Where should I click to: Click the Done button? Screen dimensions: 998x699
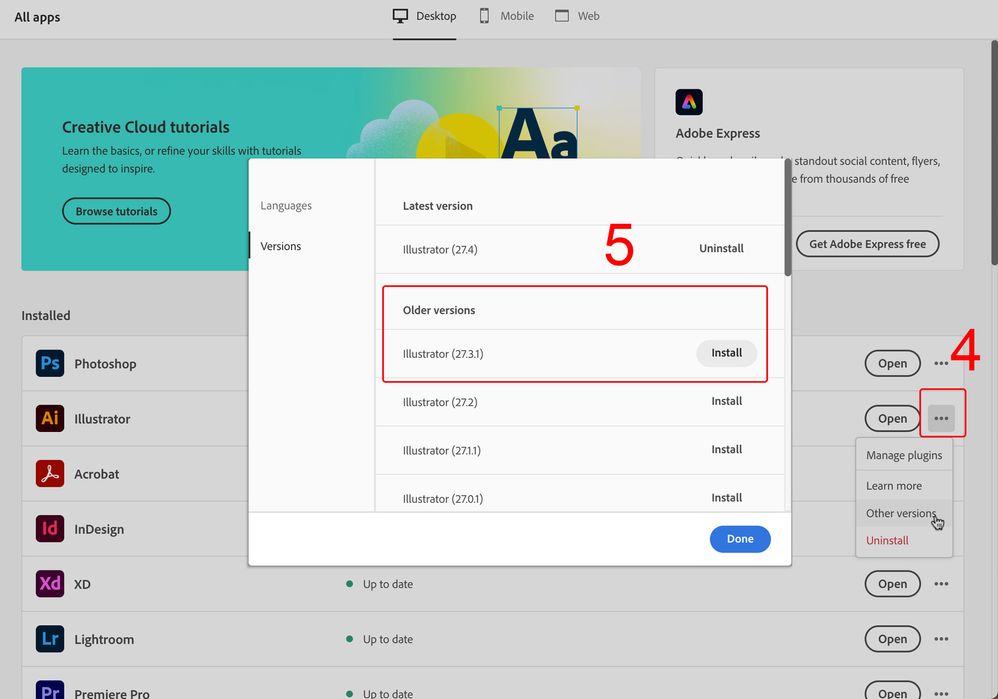[x=740, y=539]
